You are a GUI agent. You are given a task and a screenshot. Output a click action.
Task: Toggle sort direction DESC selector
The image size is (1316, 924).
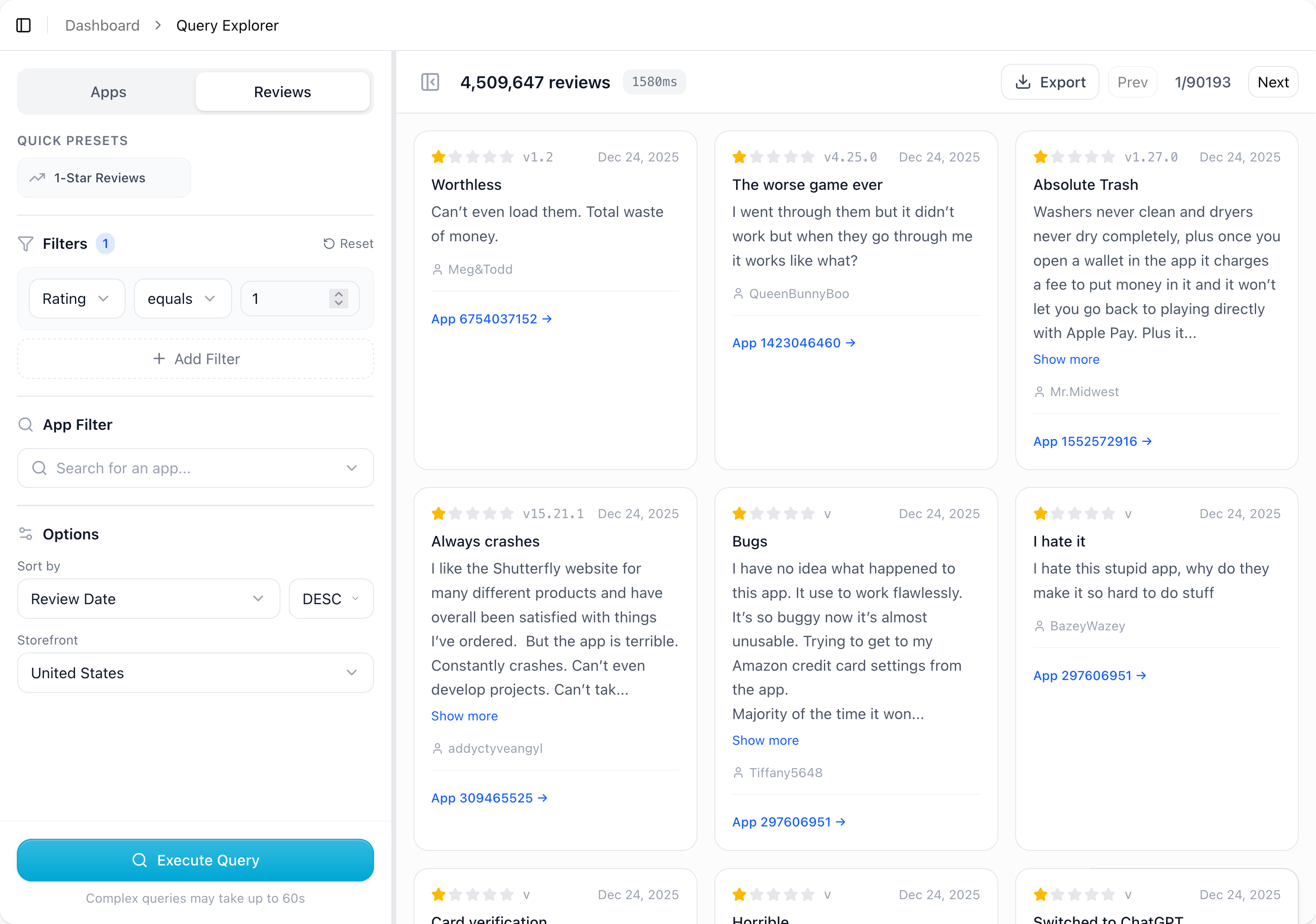[331, 599]
